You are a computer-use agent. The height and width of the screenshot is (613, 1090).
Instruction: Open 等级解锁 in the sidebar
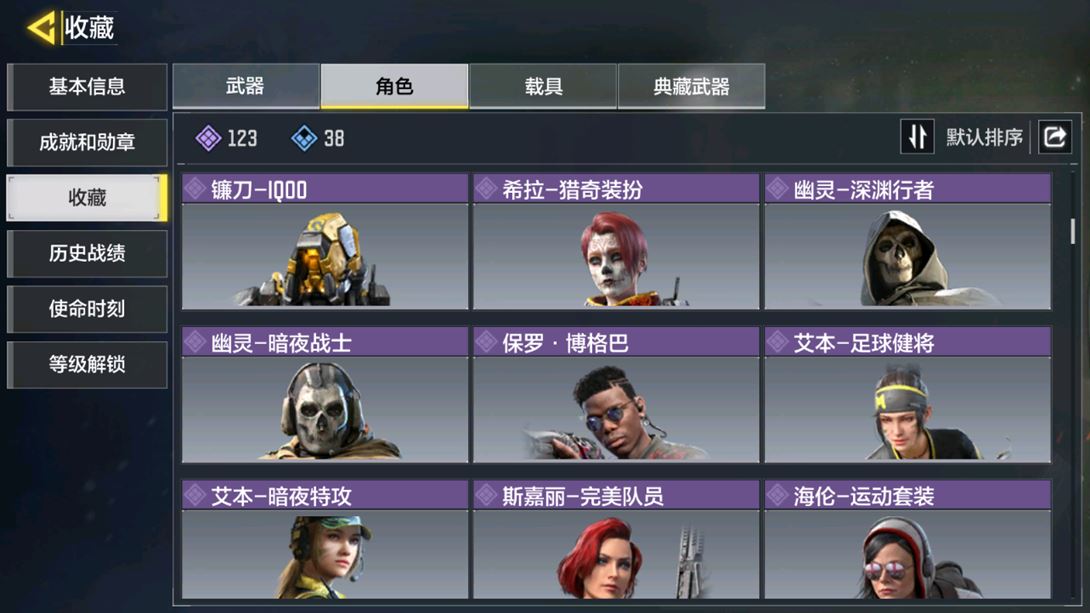point(87,364)
